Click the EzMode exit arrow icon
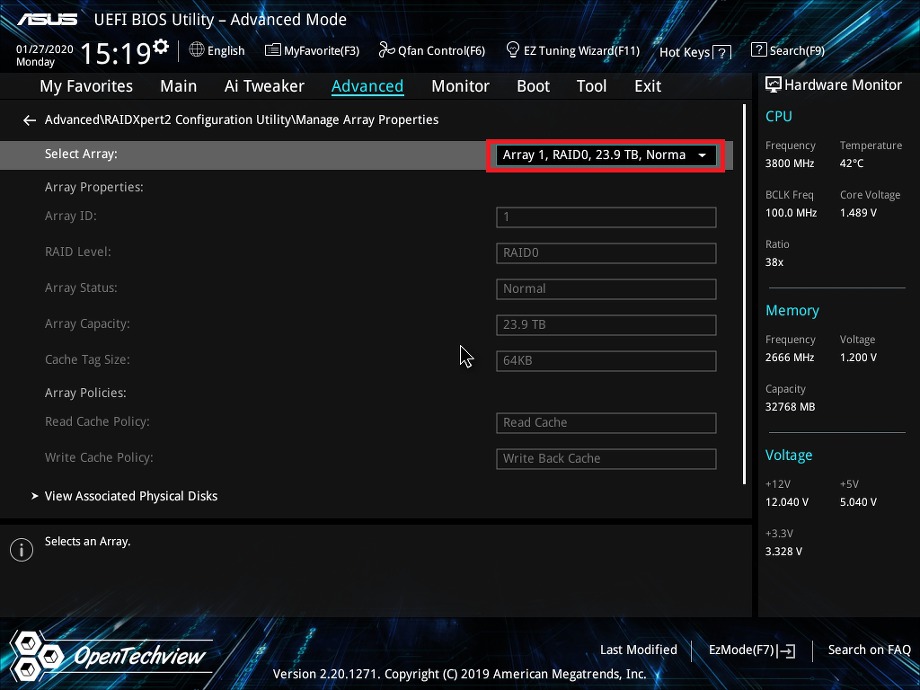The image size is (920, 690). [x=786, y=650]
